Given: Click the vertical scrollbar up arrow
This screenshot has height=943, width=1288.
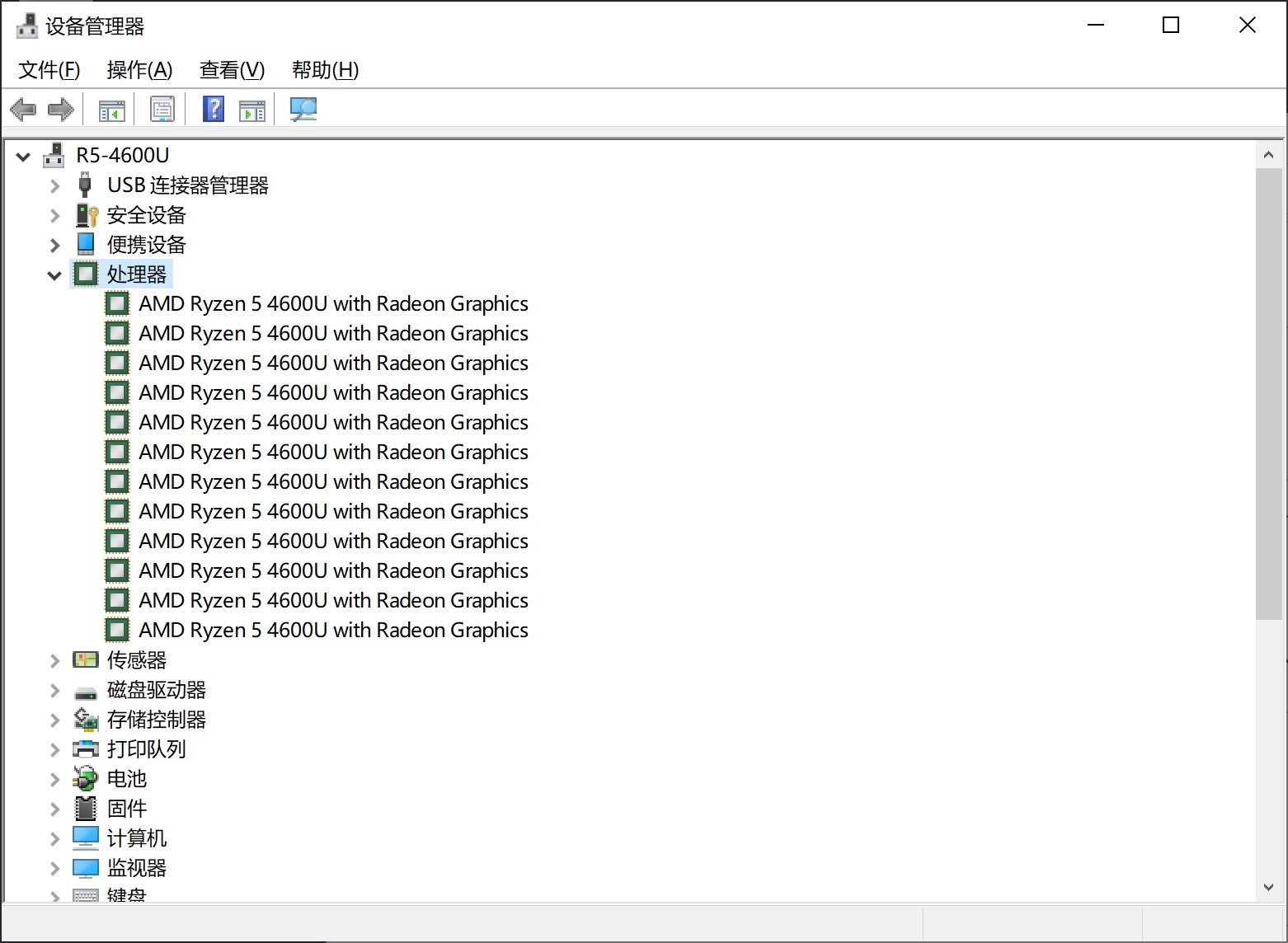Looking at the screenshot, I should (x=1268, y=155).
